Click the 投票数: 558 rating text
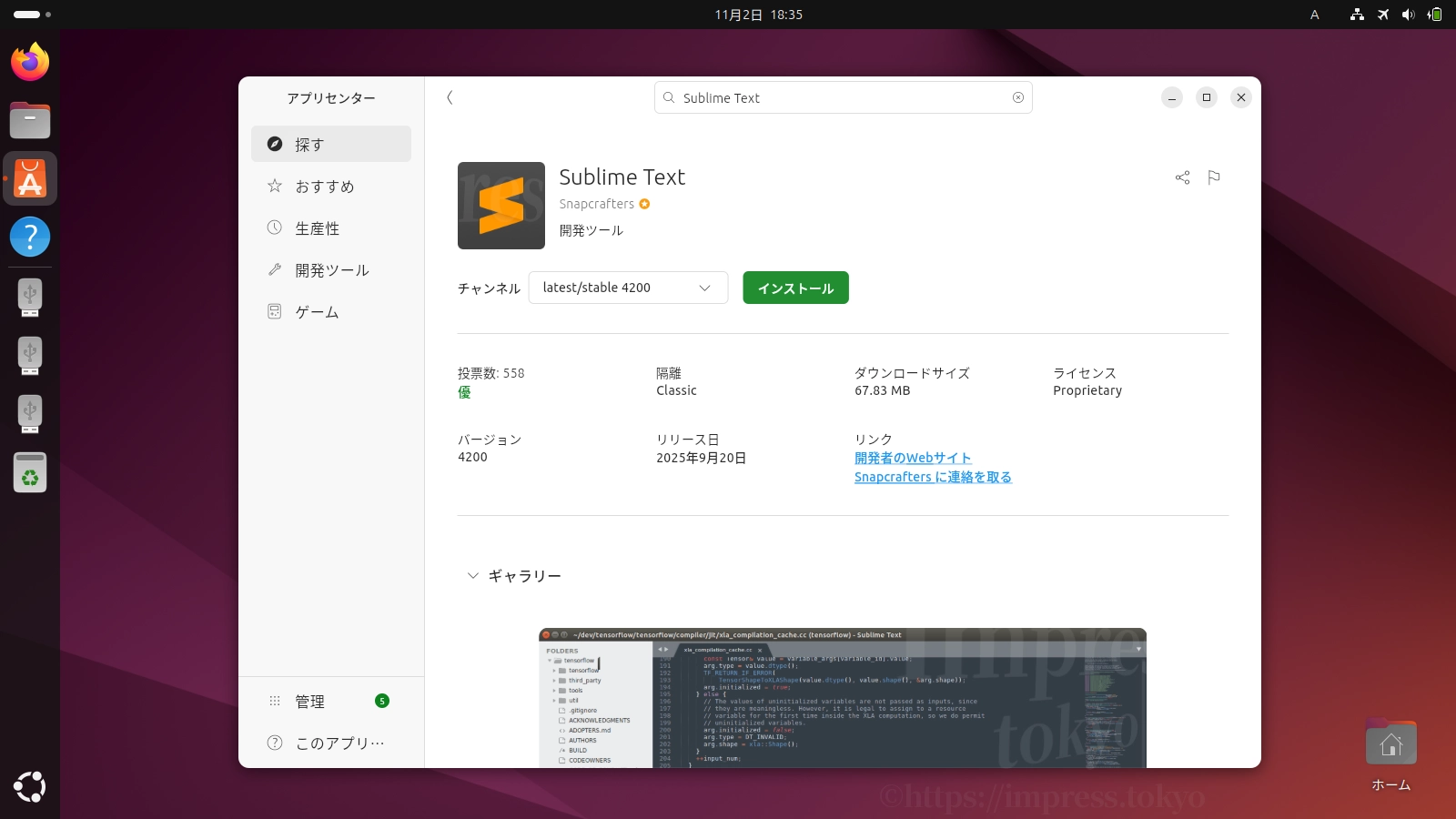Viewport: 1456px width, 819px height. pos(491,373)
